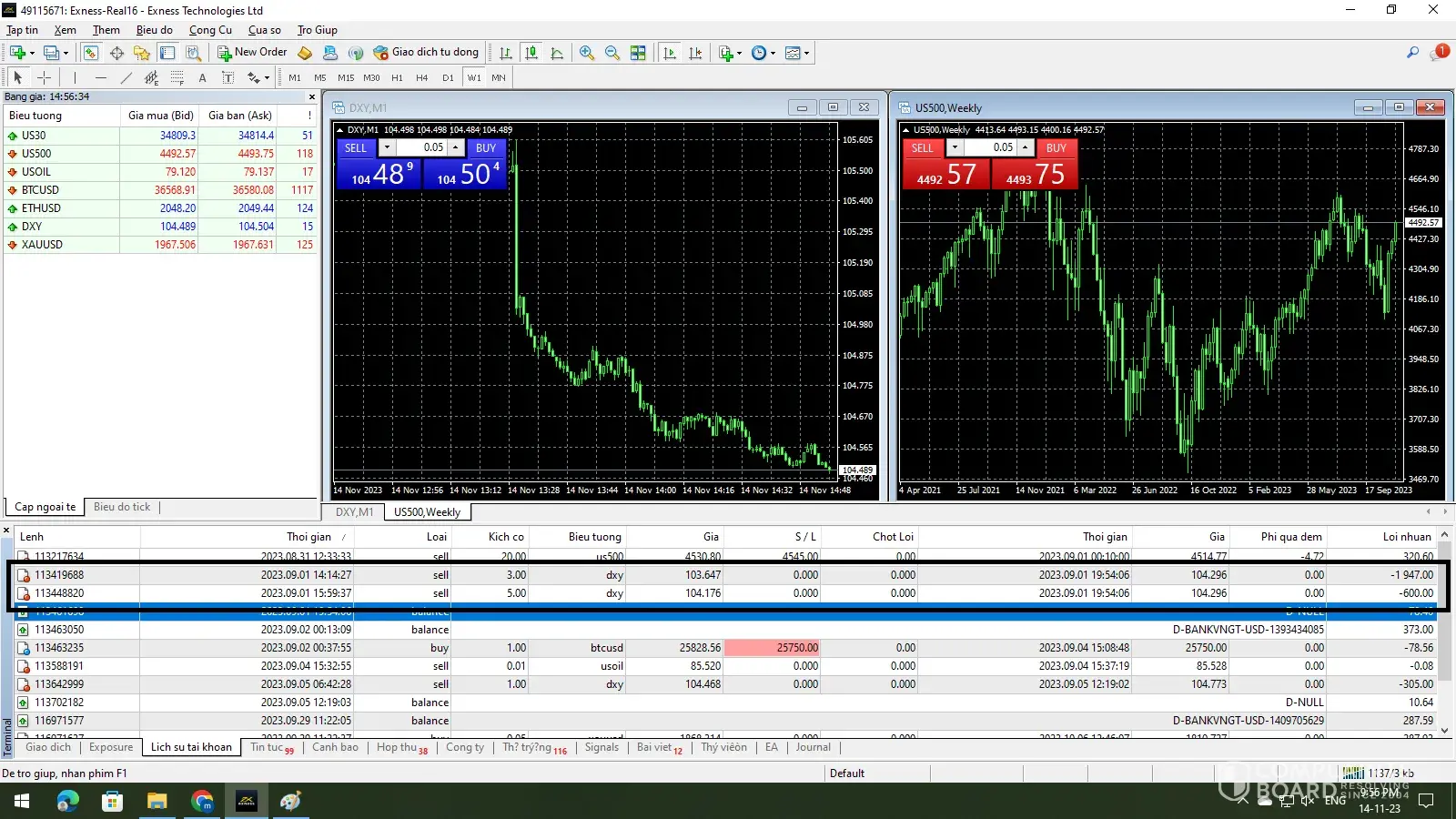The width and height of the screenshot is (1456, 819).
Task: Select the XAUUSD row in market watch
Action: click(x=43, y=245)
